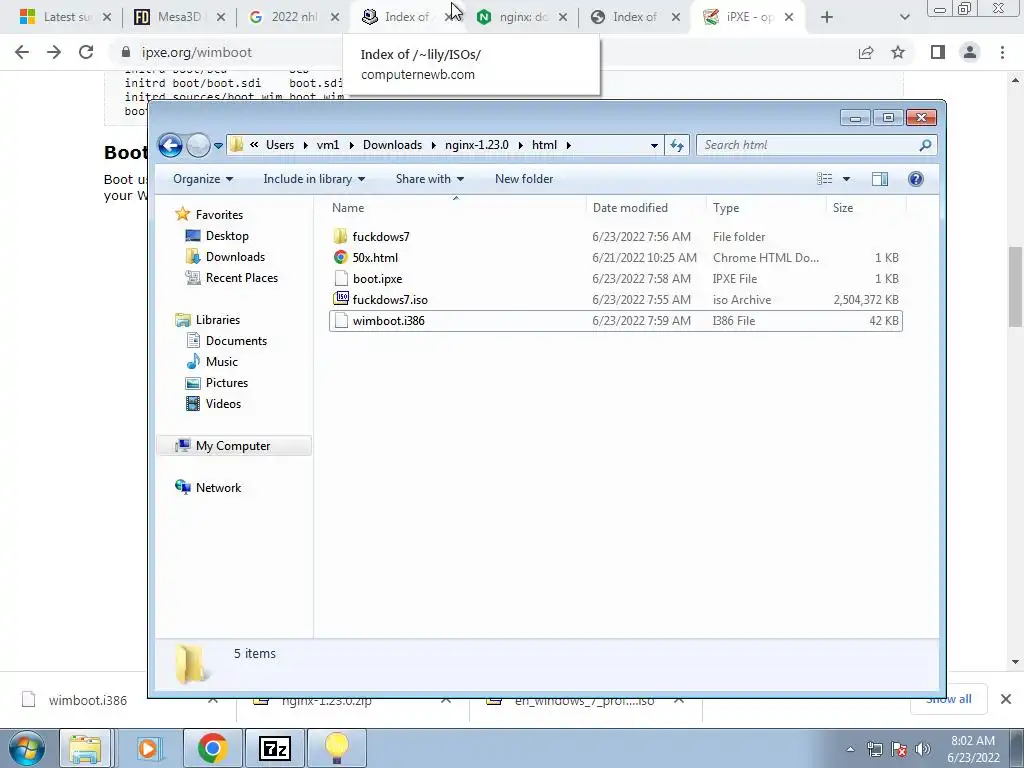Open 7-Zip from taskbar
Viewport: 1024px width, 768px height.
pos(275,748)
